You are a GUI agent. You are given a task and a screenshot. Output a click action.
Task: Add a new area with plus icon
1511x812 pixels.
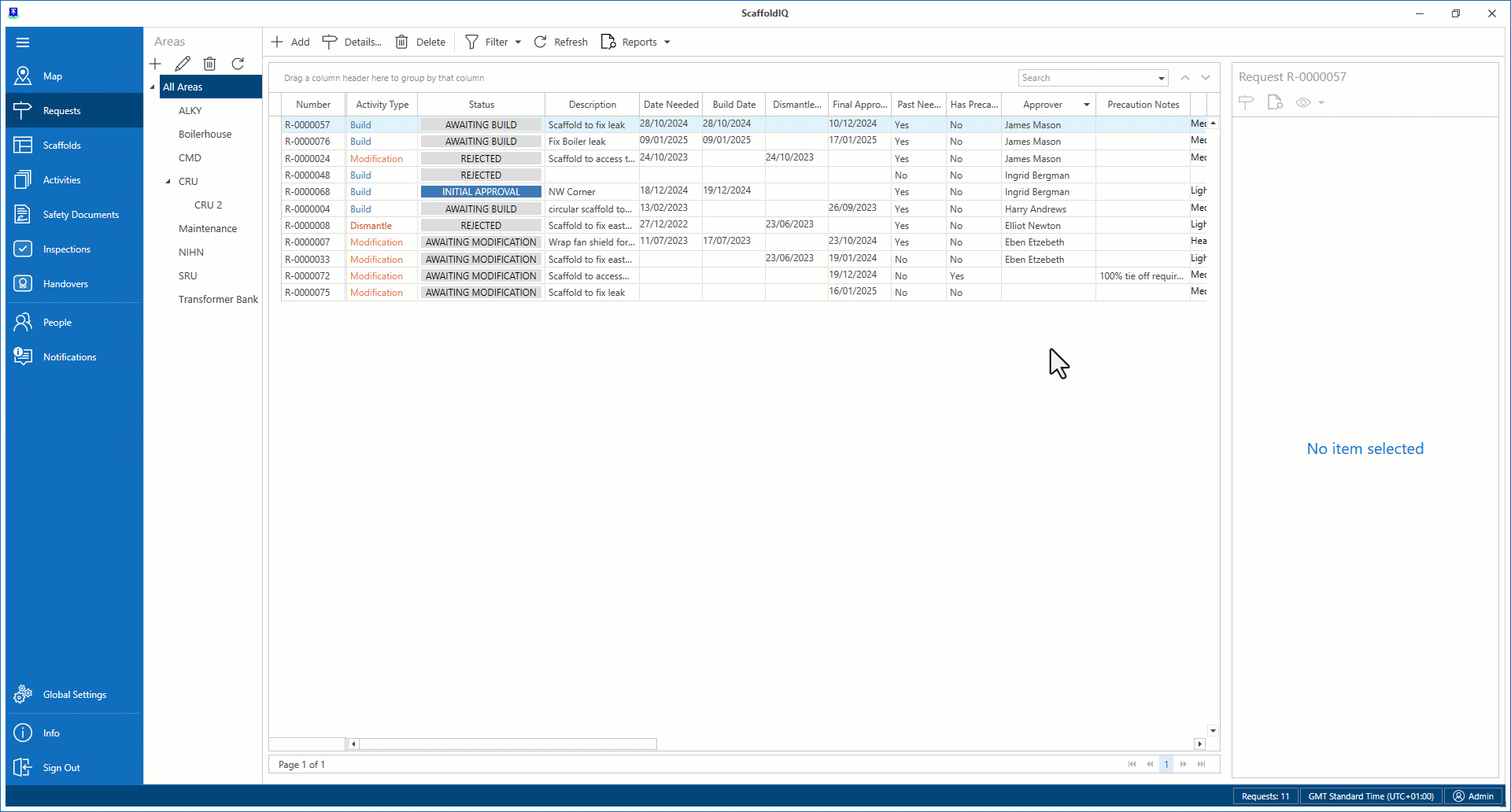click(x=155, y=64)
